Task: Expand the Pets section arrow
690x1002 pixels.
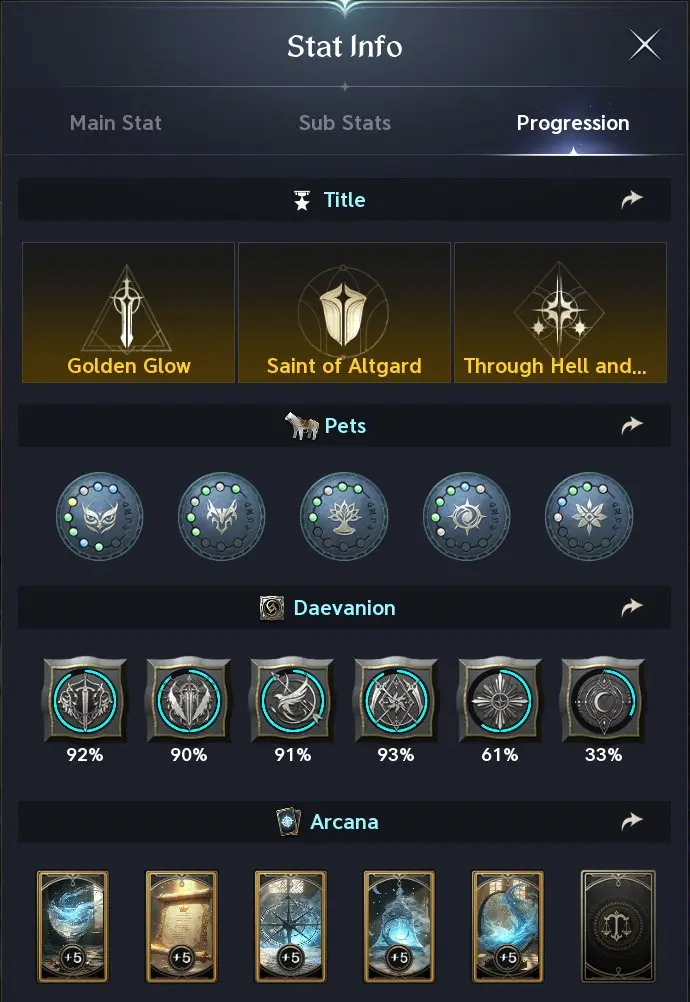Action: (631, 426)
